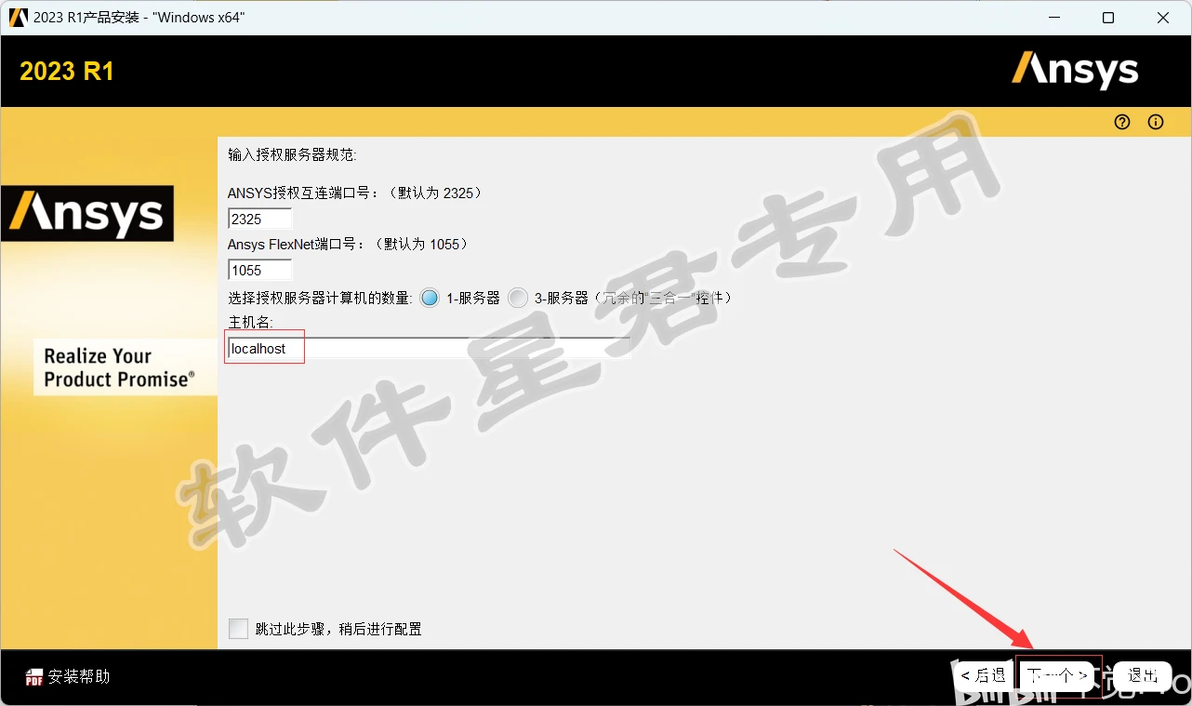Click the 主机名 field containing localhost

point(428,348)
